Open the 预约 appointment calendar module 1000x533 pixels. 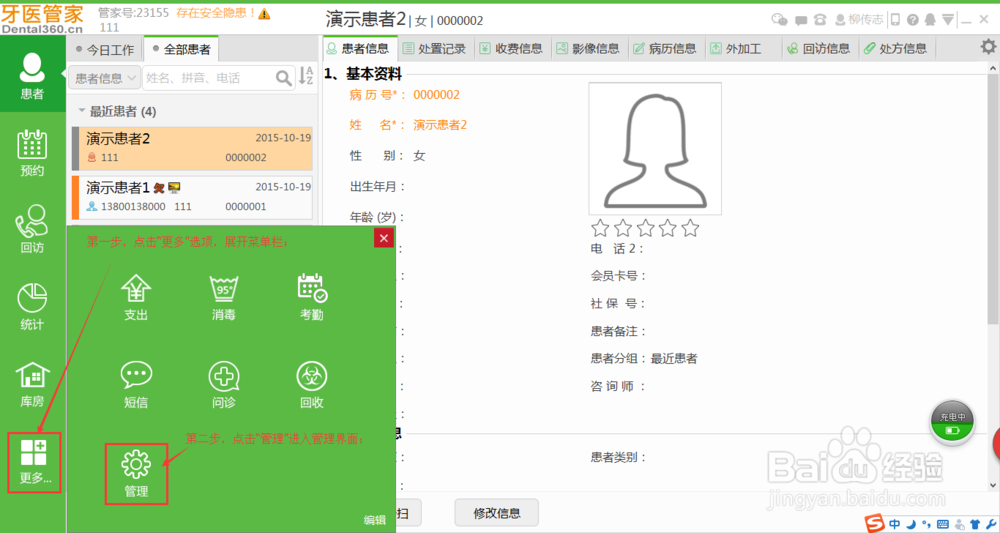coord(32,153)
